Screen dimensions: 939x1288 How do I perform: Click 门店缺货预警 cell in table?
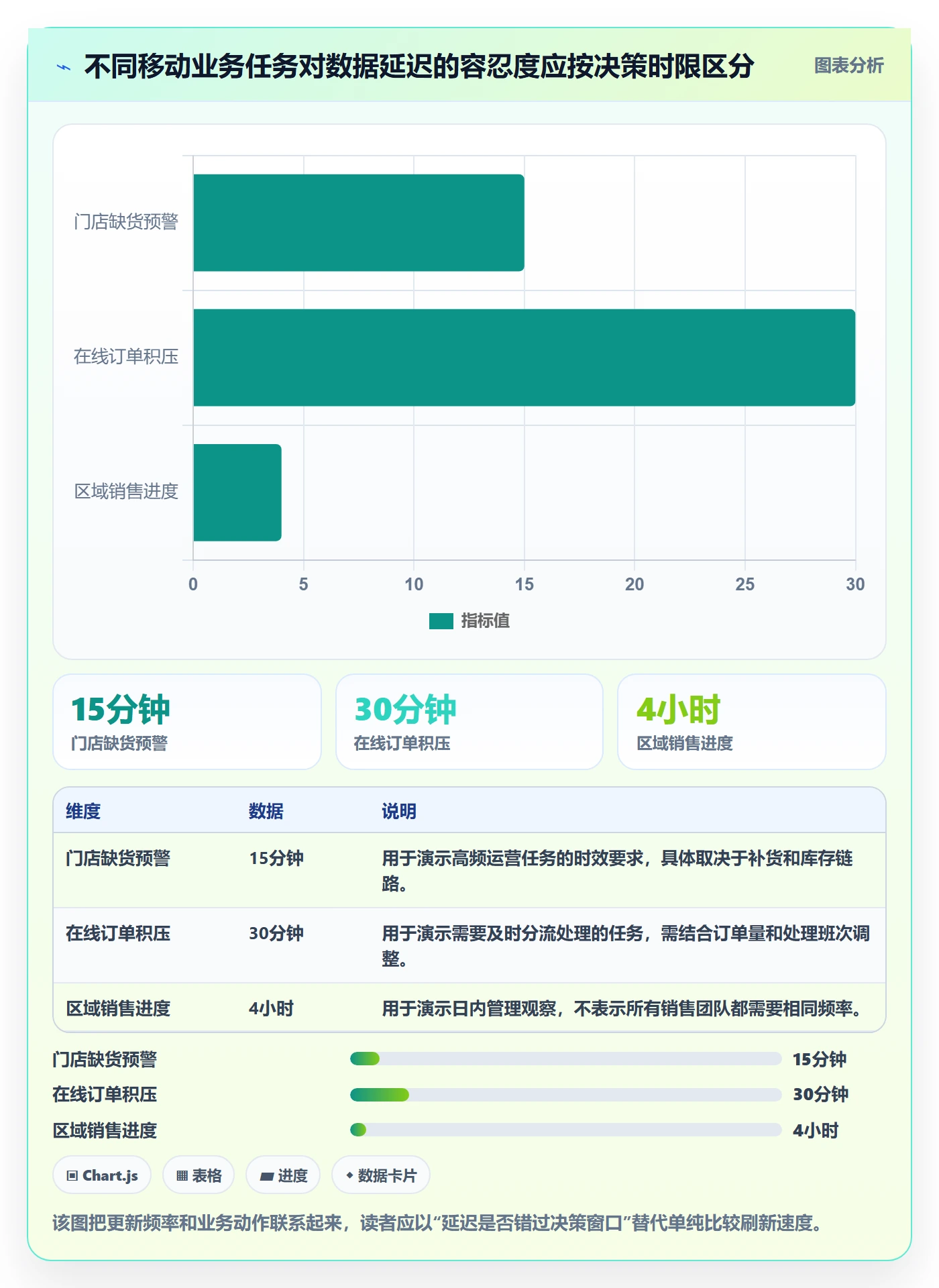(118, 858)
